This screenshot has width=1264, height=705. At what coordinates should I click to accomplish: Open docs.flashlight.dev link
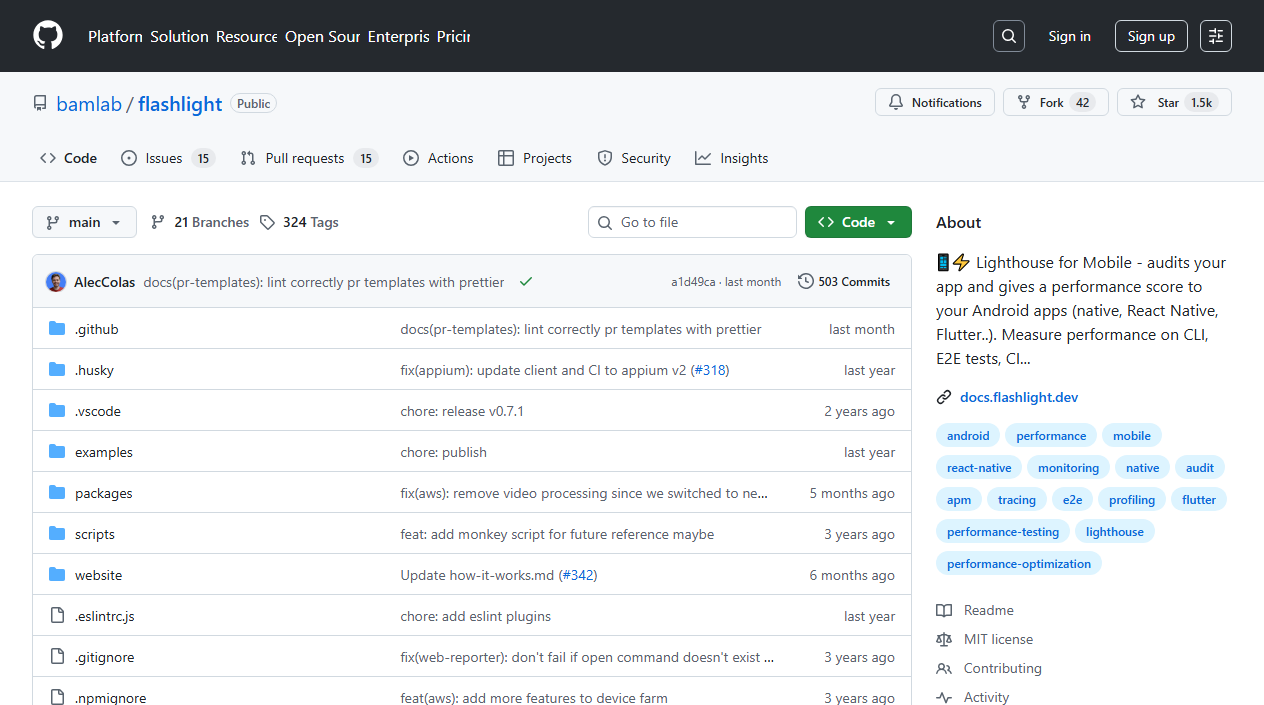(x=1019, y=397)
